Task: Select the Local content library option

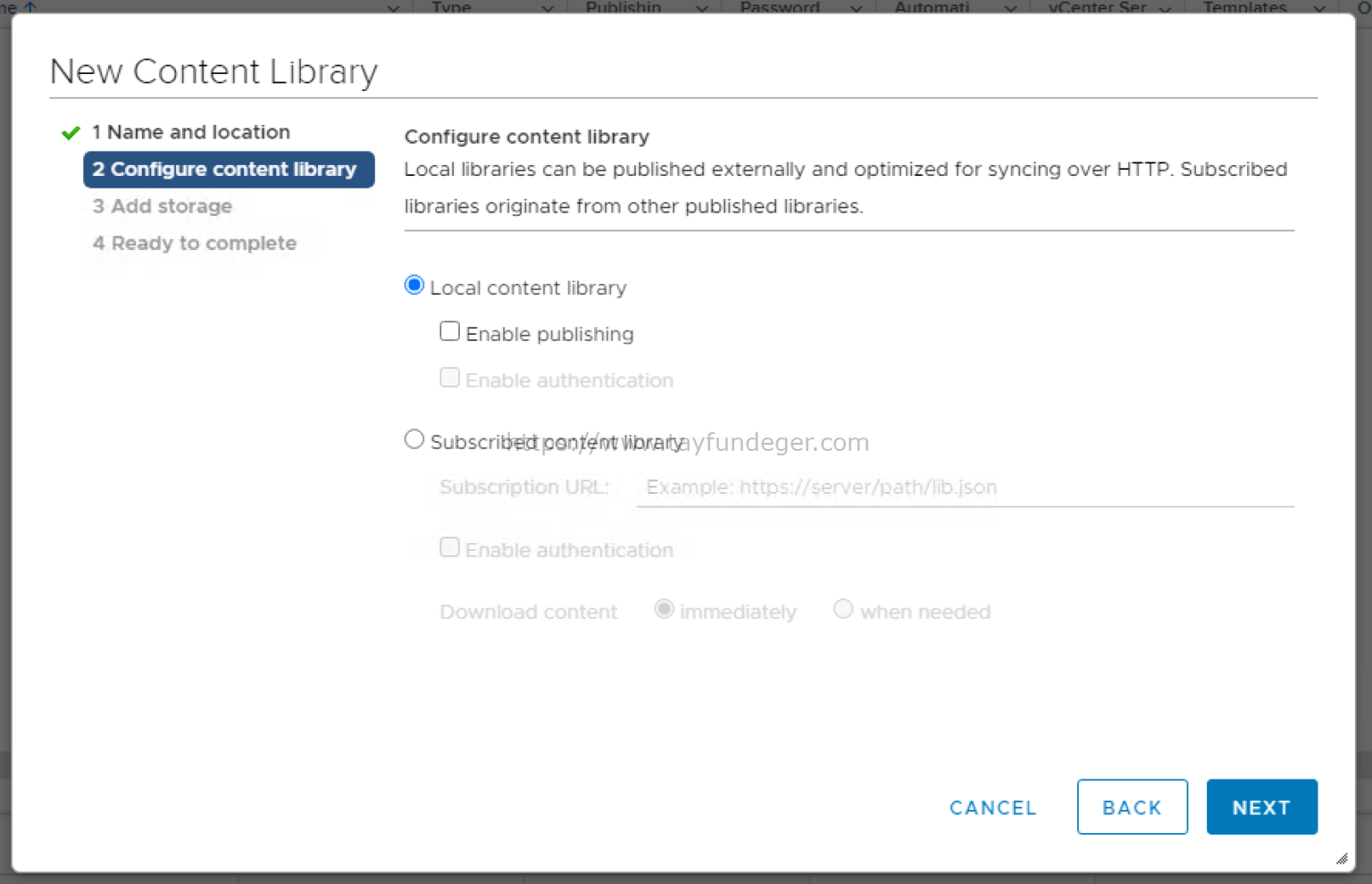Action: [414, 286]
